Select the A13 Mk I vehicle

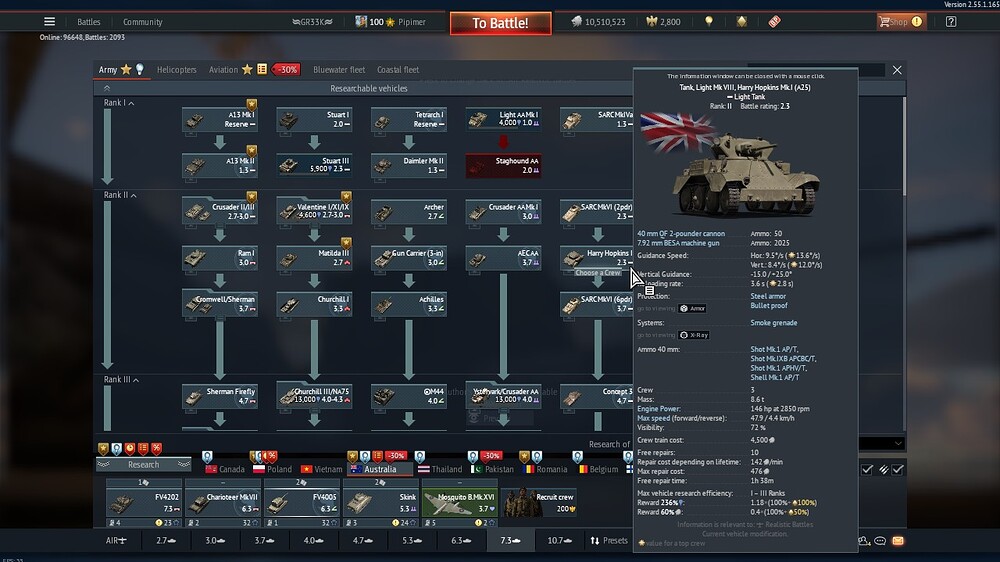220,119
